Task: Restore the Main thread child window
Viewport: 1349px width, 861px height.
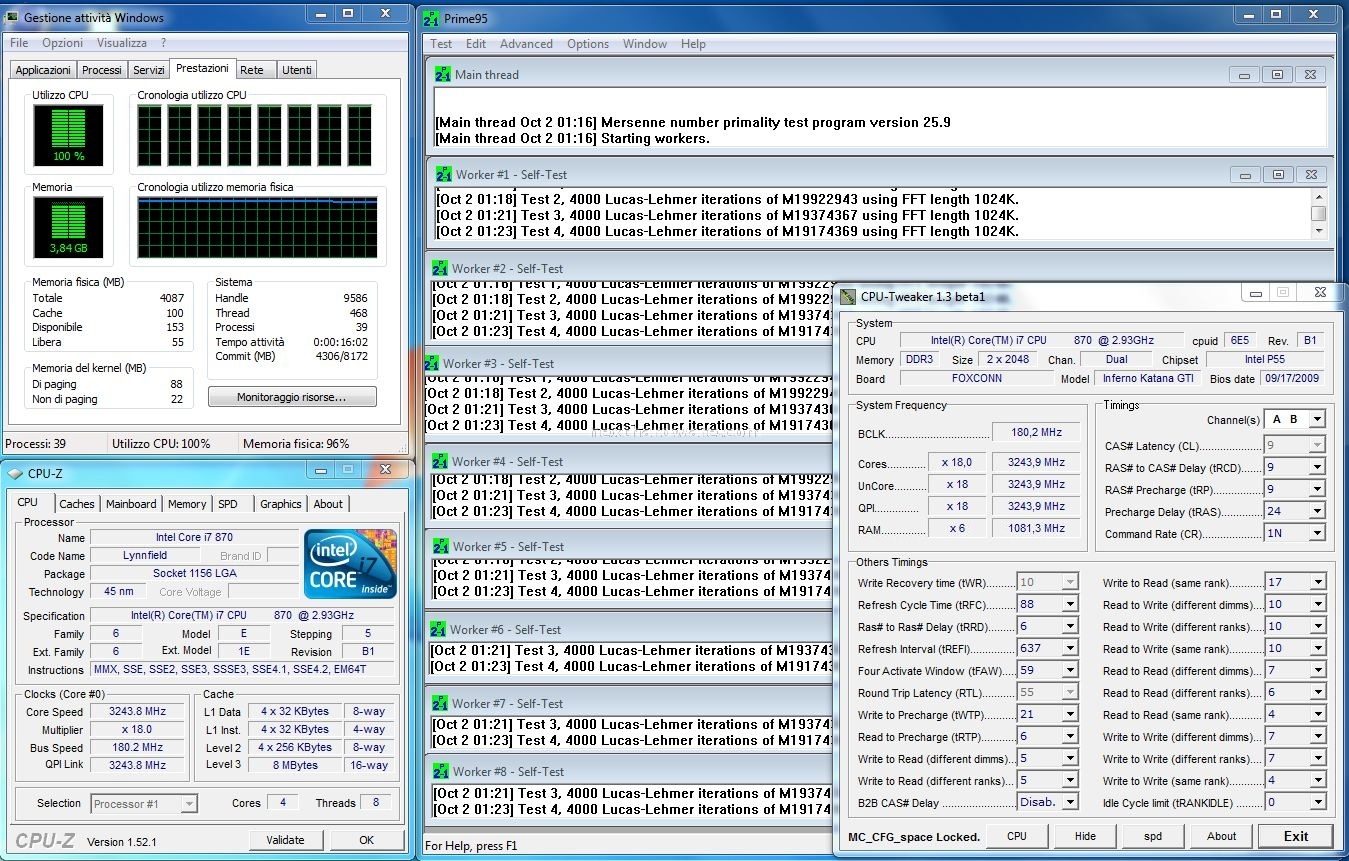Action: point(1277,74)
